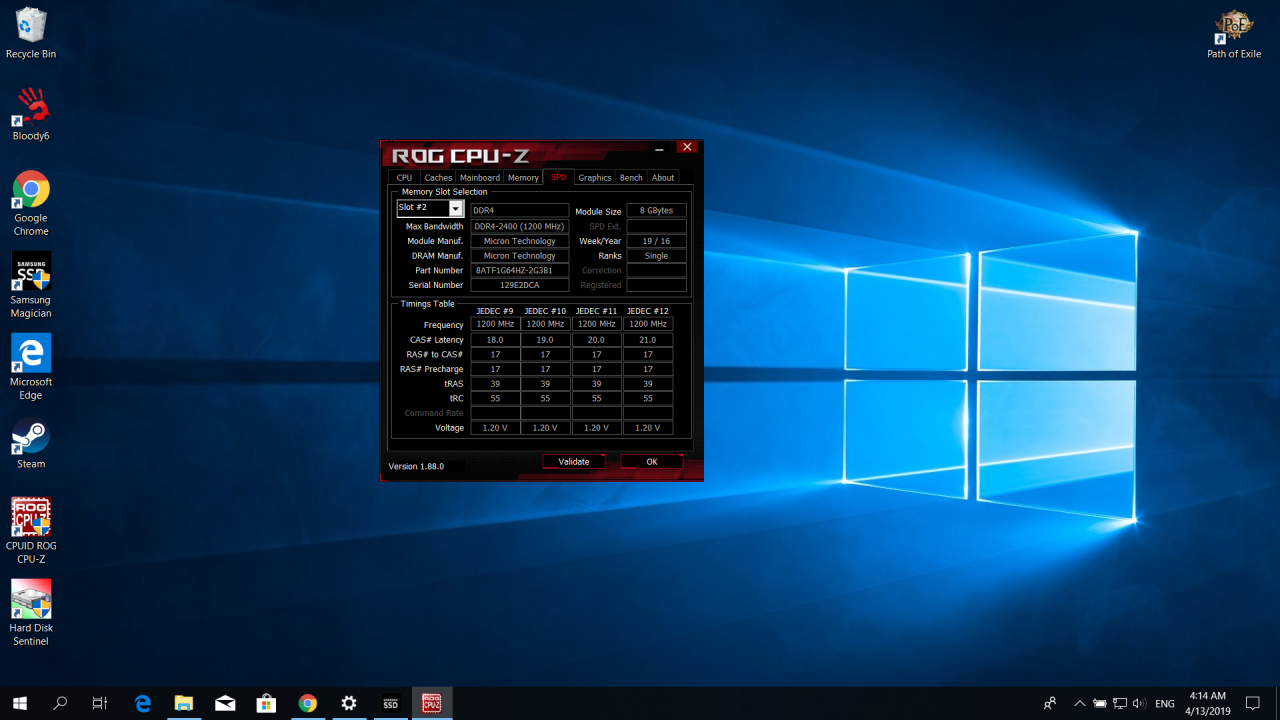The height and width of the screenshot is (720, 1280).
Task: Click File Explorer in the taskbar
Action: click(x=183, y=703)
